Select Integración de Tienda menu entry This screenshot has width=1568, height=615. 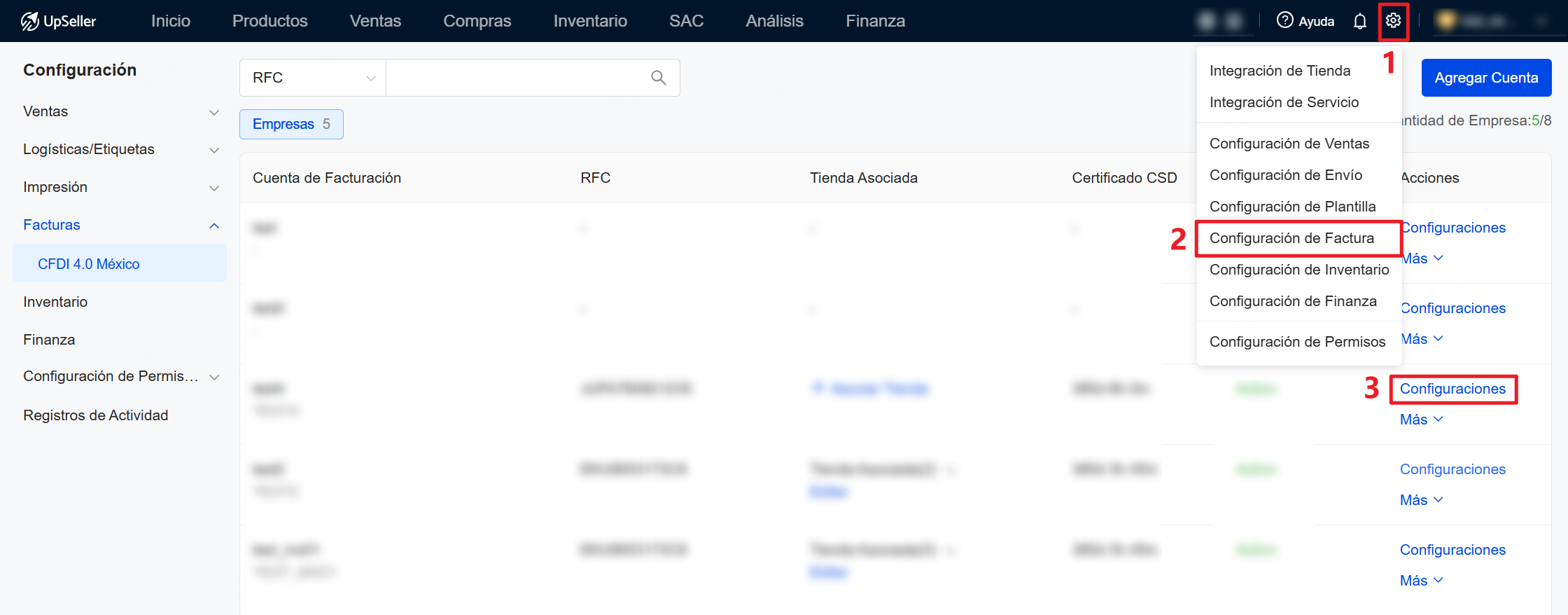1280,71
